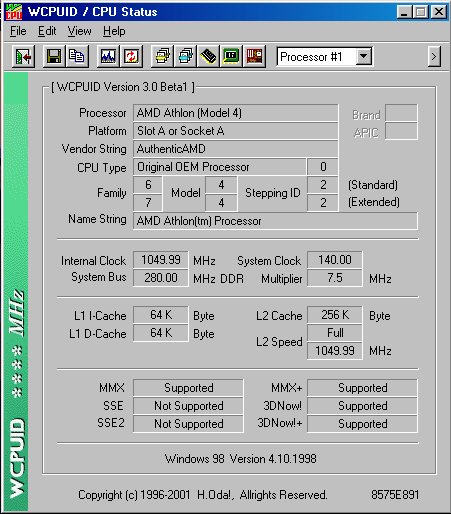The width and height of the screenshot is (451, 514).
Task: Close the WCPUID window
Action: tap(439, 12)
